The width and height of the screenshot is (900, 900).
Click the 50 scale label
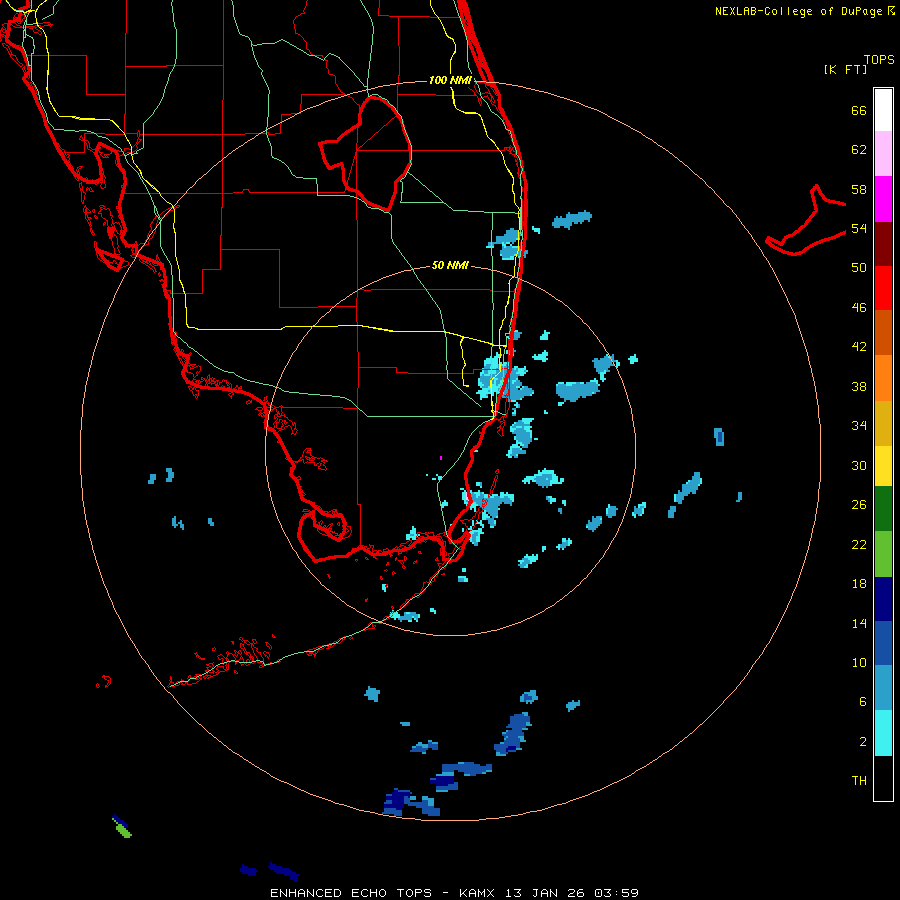(x=859, y=268)
